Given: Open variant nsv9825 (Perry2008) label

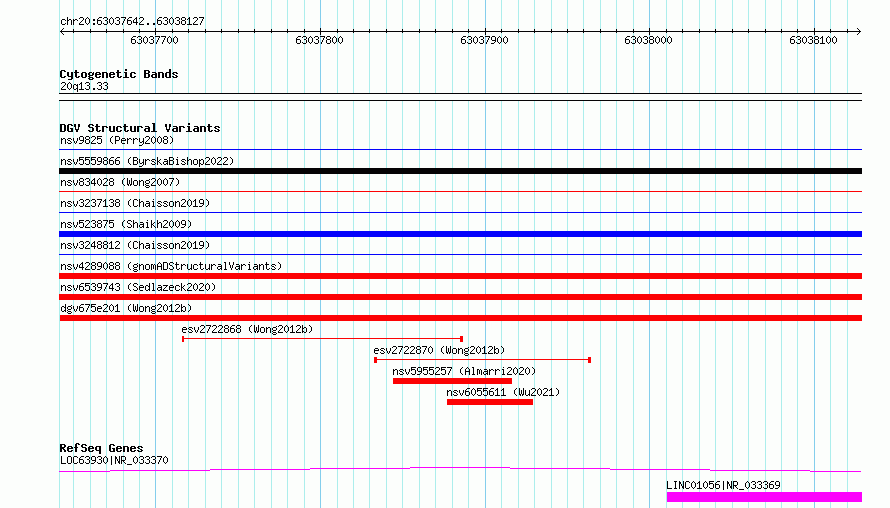Looking at the screenshot, I should [x=117, y=140].
